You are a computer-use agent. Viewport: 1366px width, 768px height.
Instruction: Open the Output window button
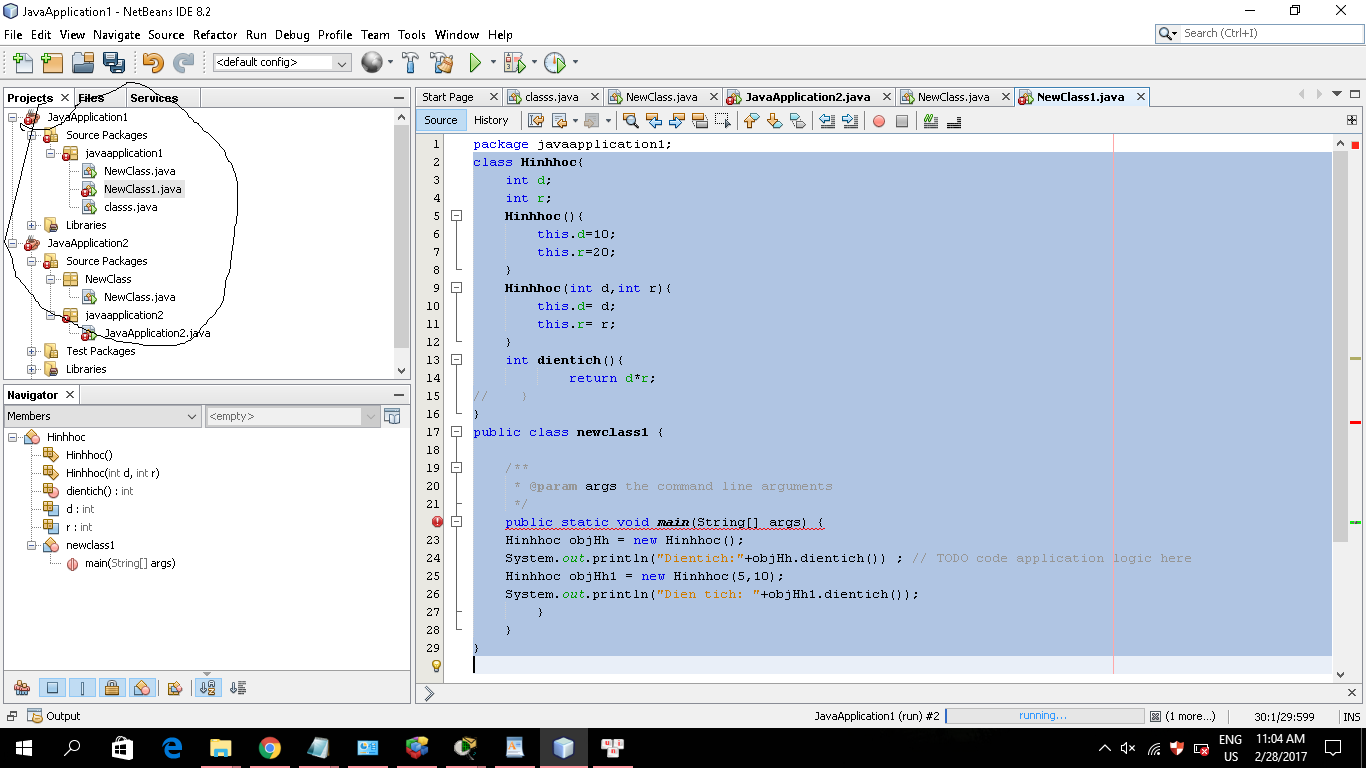coord(55,716)
